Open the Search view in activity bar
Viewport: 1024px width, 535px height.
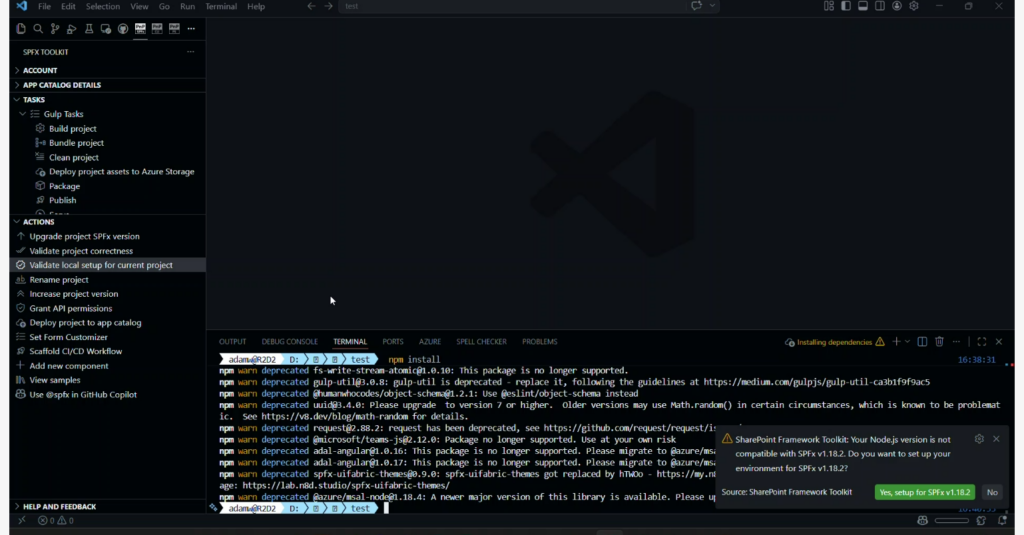pos(38,29)
